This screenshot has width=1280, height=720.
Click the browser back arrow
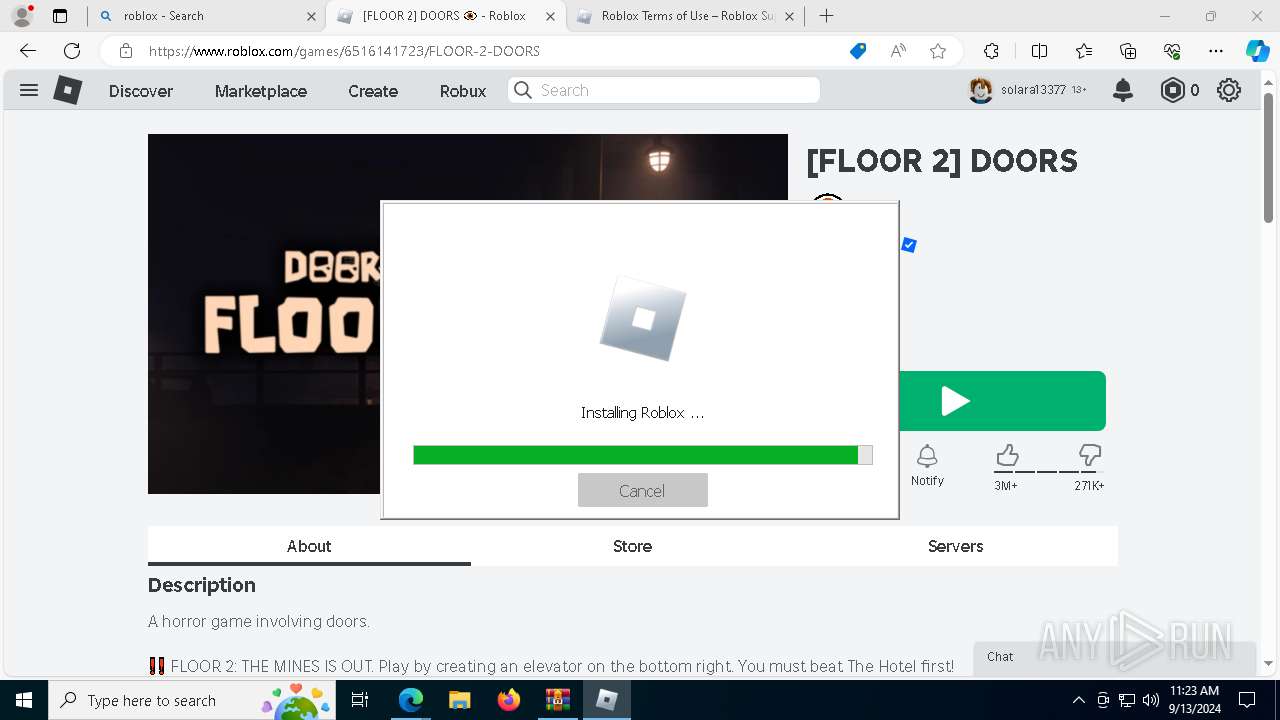[x=28, y=51]
